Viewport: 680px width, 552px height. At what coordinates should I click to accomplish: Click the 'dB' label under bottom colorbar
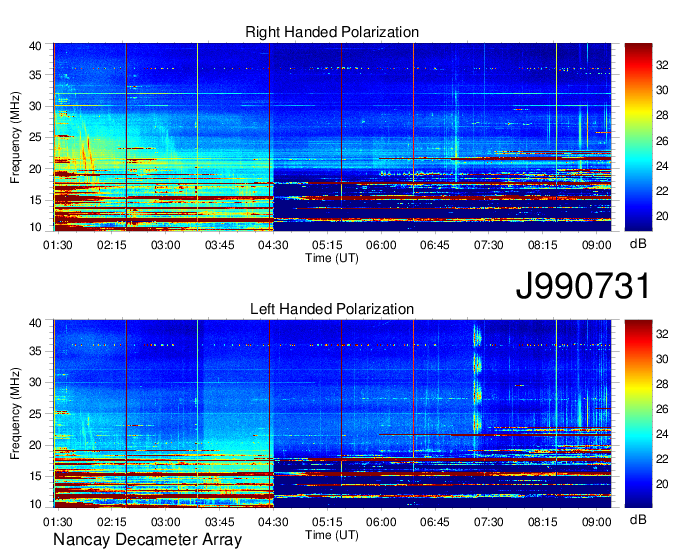(x=638, y=519)
